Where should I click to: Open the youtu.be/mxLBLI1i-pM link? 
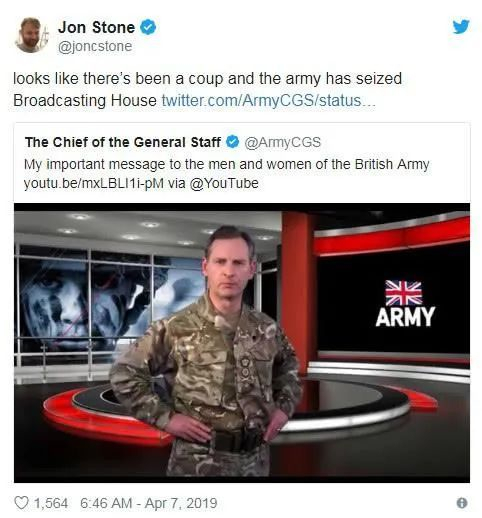pyautogui.click(x=94, y=183)
